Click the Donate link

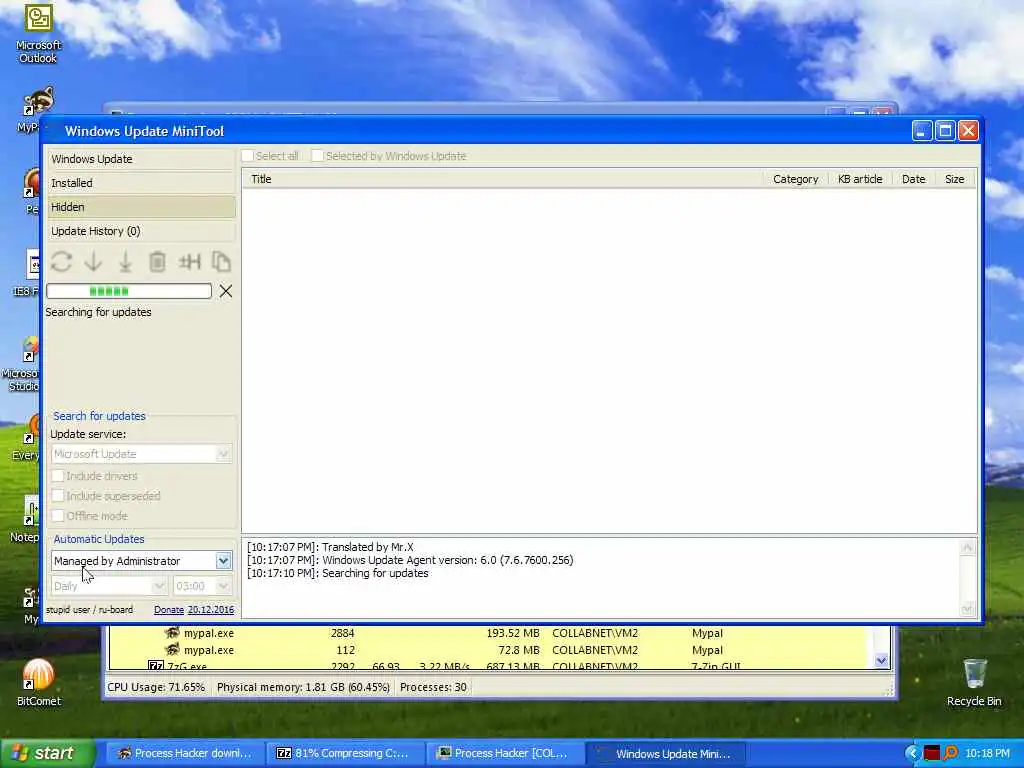pos(168,610)
